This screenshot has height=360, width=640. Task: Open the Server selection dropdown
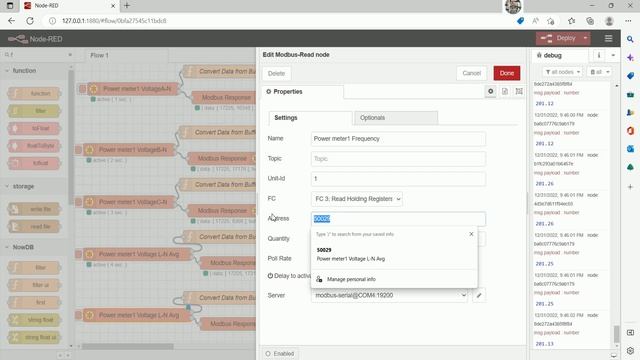tap(389, 295)
